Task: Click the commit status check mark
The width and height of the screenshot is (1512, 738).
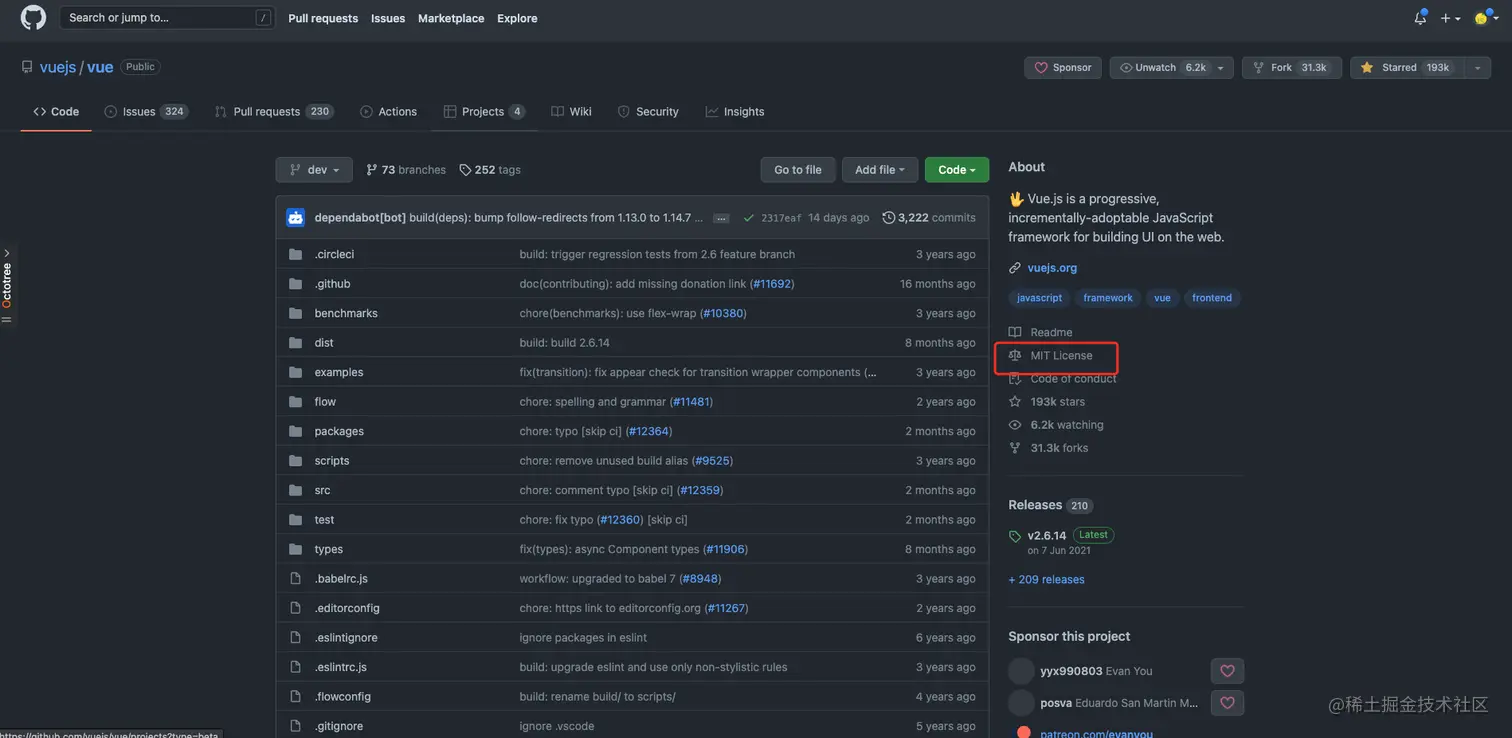Action: pyautogui.click(x=748, y=217)
